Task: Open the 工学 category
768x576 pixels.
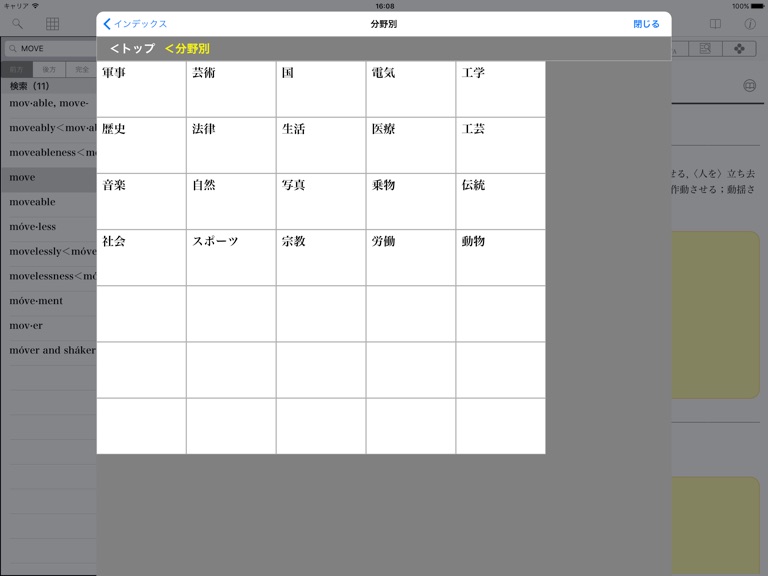Action: 501,89
